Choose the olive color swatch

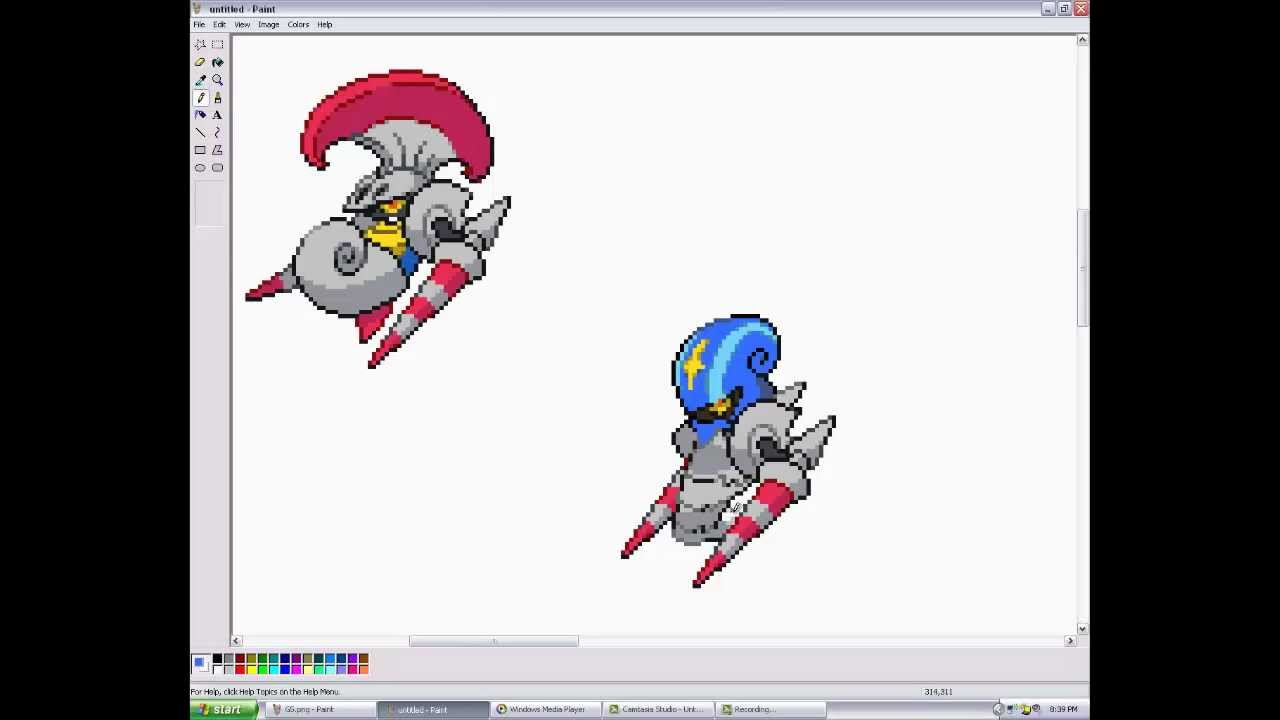point(251,659)
